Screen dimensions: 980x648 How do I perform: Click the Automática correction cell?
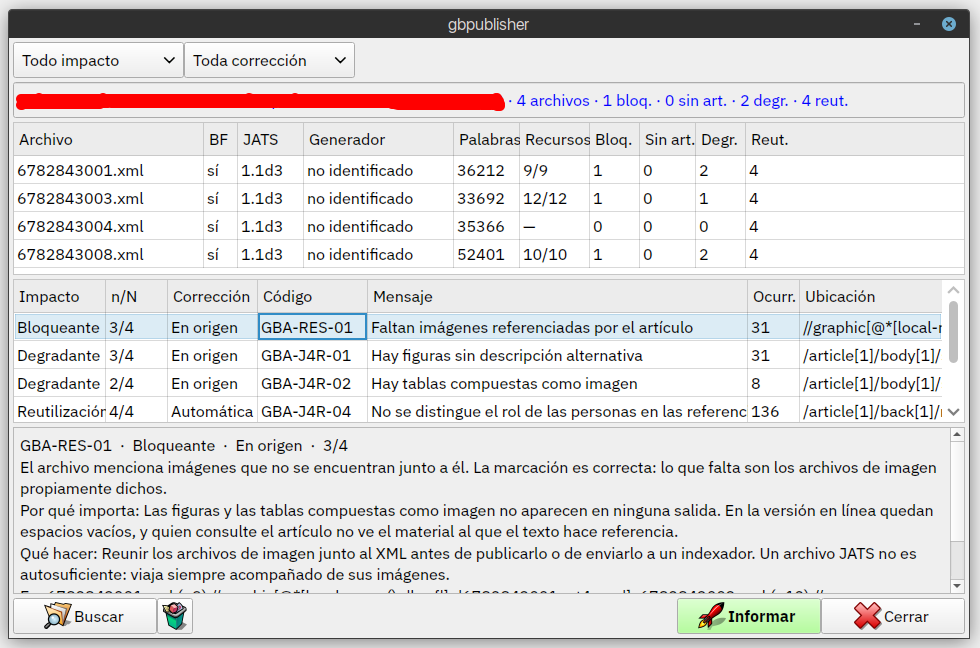(212, 411)
